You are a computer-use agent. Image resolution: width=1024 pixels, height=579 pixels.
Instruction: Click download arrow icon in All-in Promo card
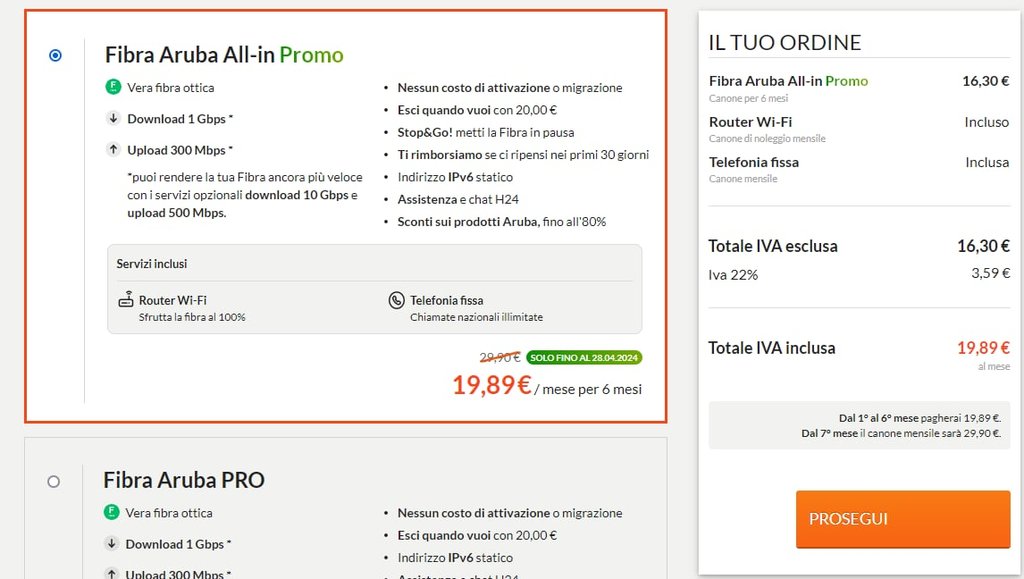tap(113, 118)
